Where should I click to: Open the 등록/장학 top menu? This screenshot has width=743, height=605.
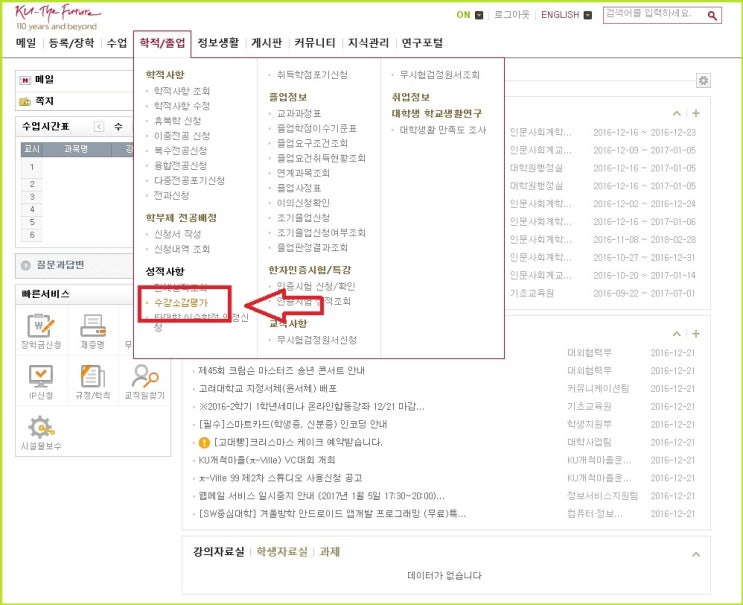tap(72, 43)
